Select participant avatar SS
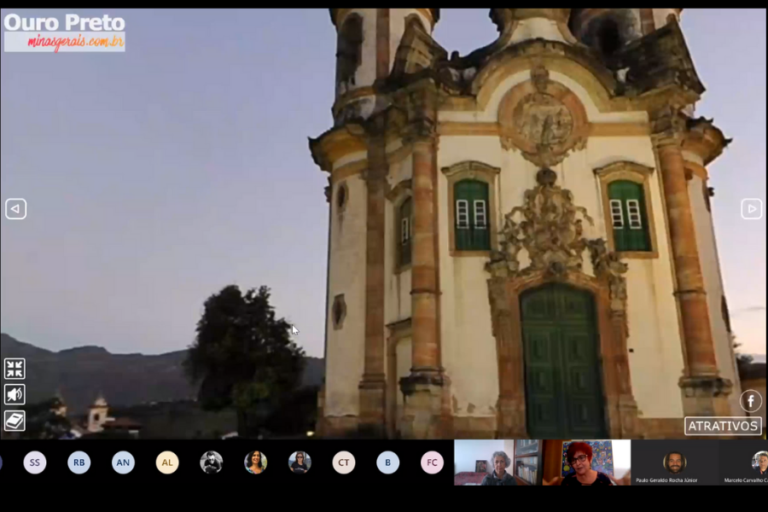The width and height of the screenshot is (768, 512). 35,462
